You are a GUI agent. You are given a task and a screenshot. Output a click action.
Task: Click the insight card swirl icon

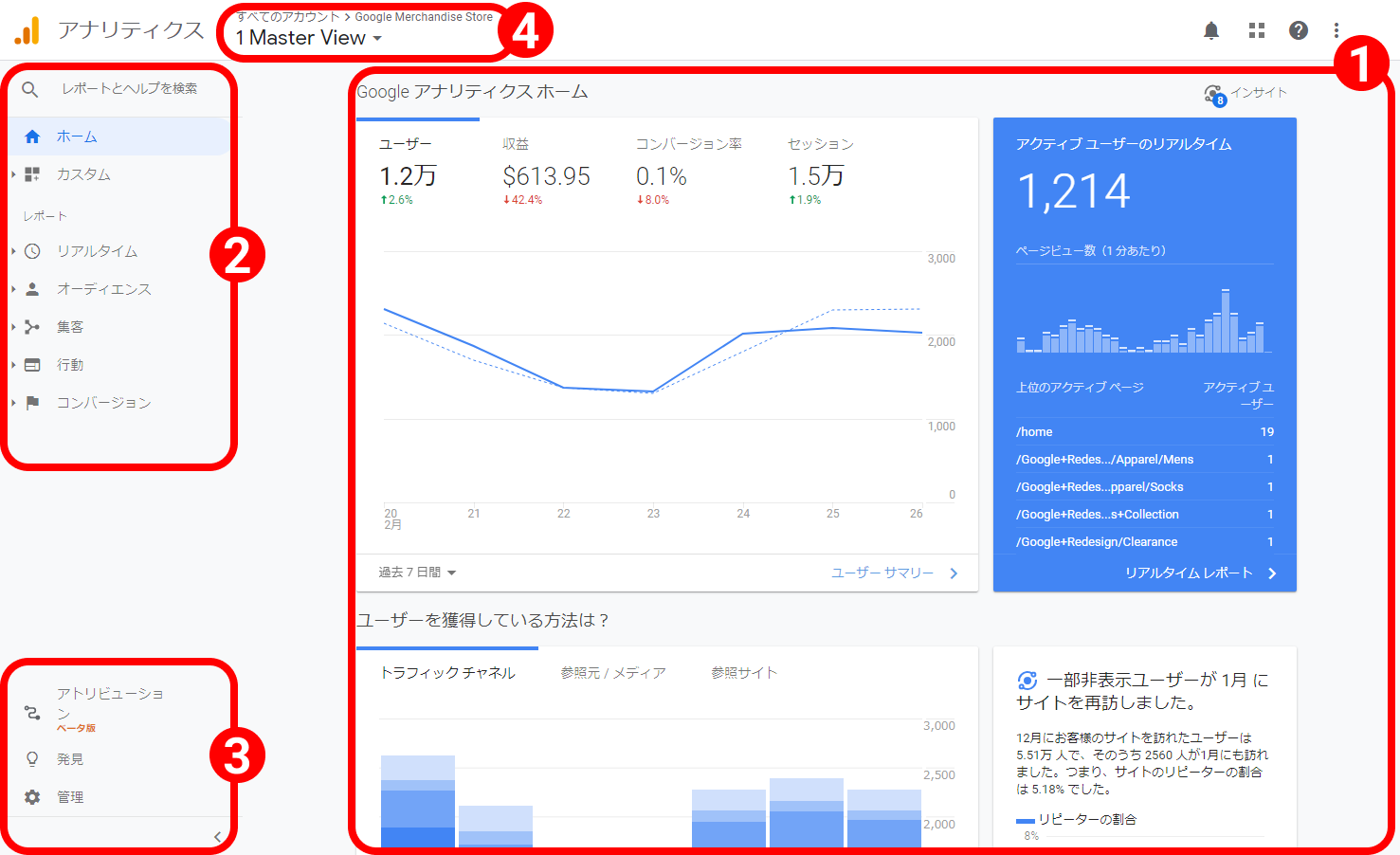pos(1027,681)
